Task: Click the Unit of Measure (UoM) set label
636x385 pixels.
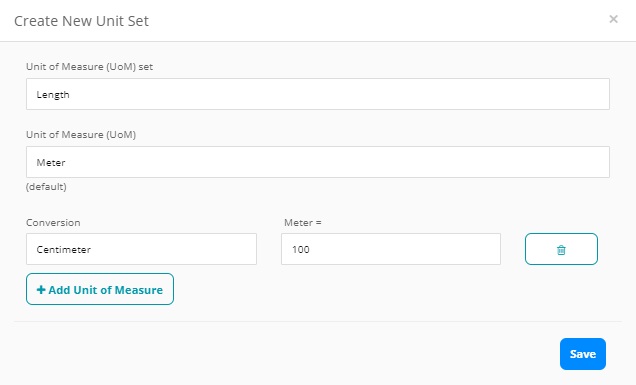Action: (89, 67)
